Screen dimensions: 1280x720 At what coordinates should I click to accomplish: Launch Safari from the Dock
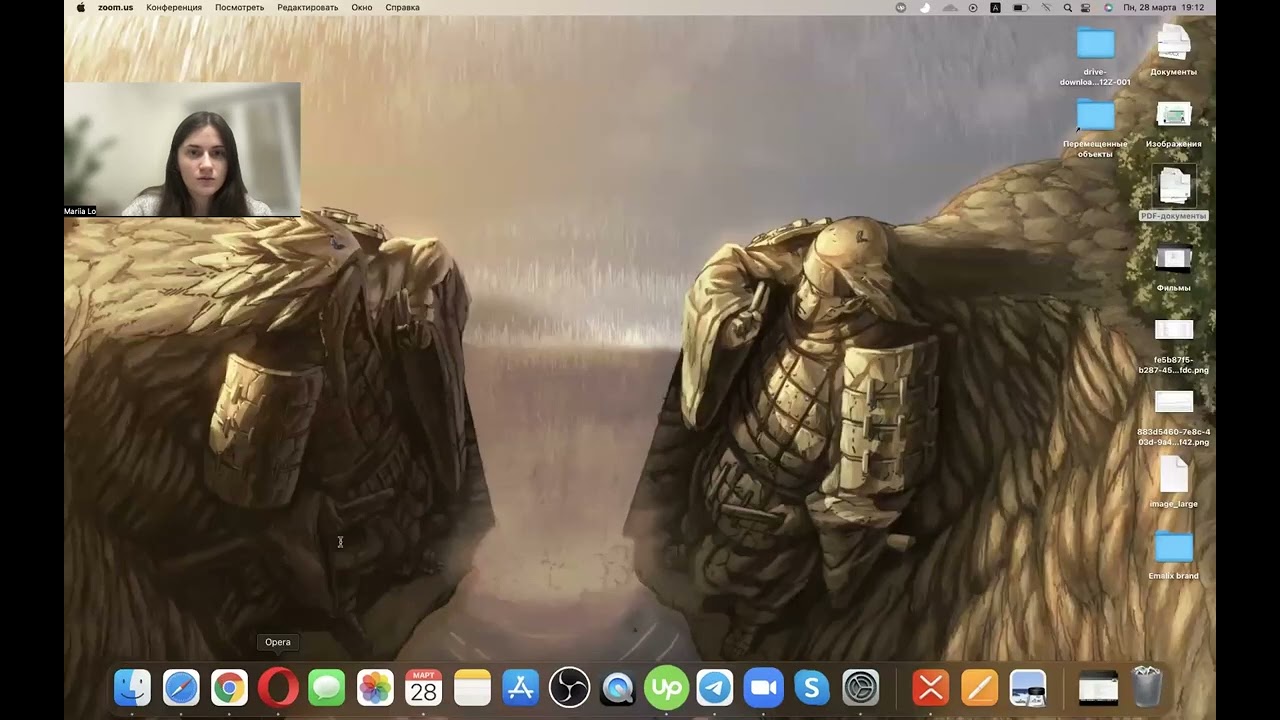181,688
